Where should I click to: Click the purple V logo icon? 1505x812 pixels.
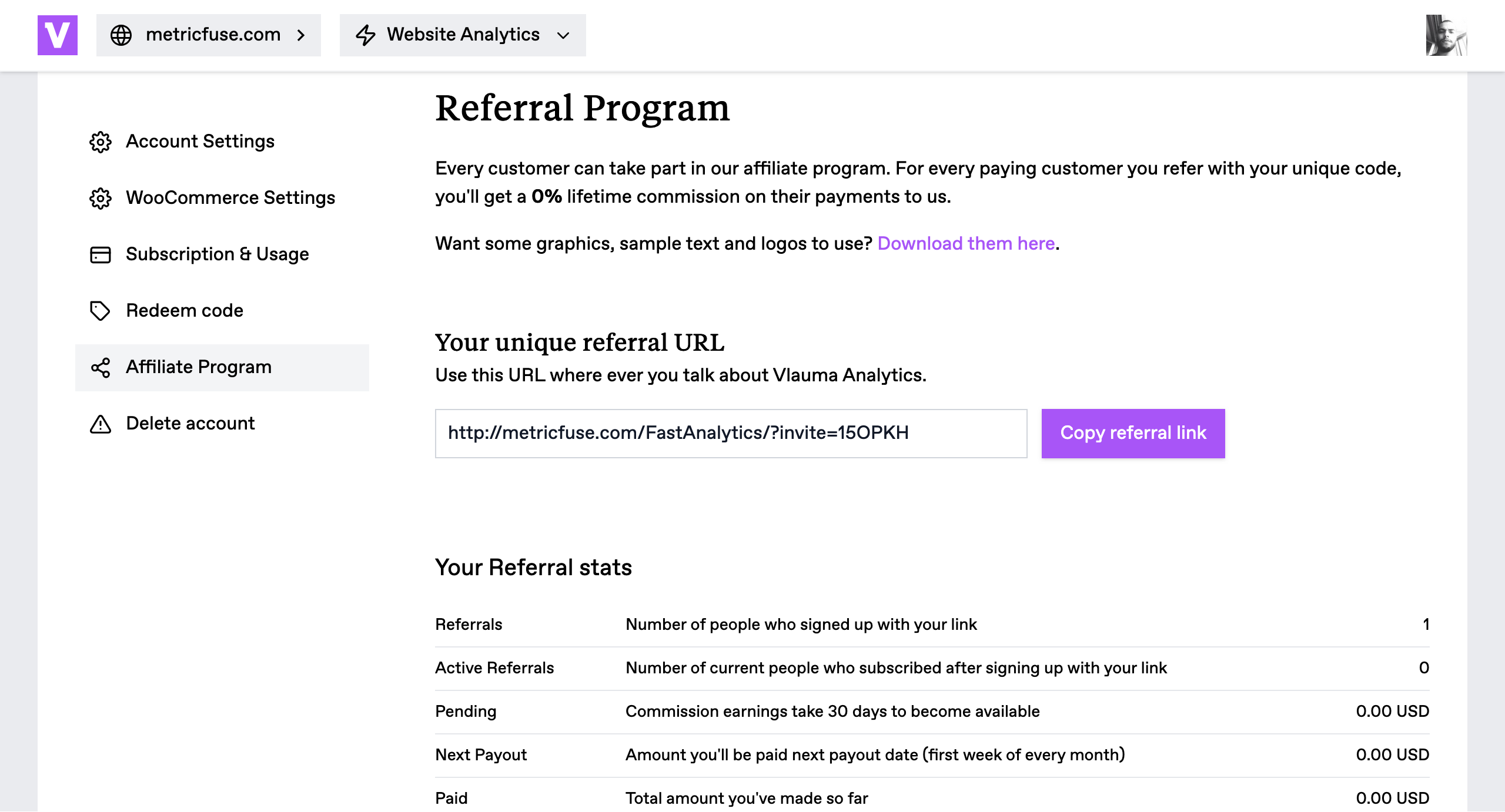[x=58, y=35]
